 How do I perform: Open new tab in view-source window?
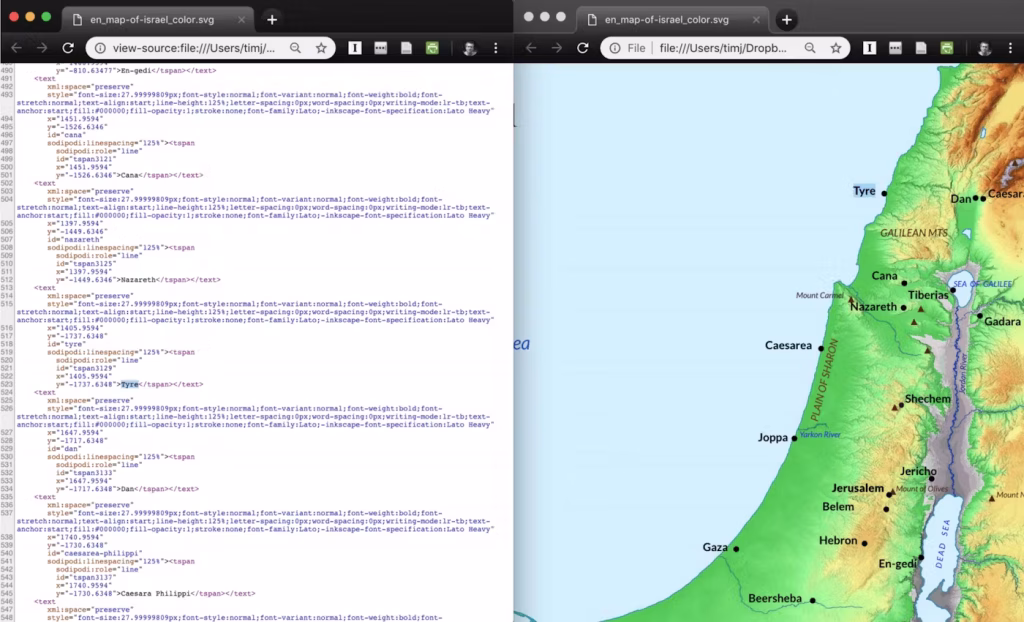pos(272,20)
